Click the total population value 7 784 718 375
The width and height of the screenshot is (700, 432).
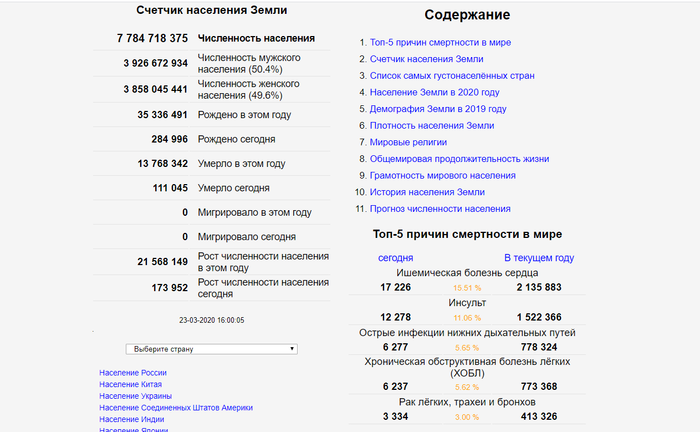point(152,38)
